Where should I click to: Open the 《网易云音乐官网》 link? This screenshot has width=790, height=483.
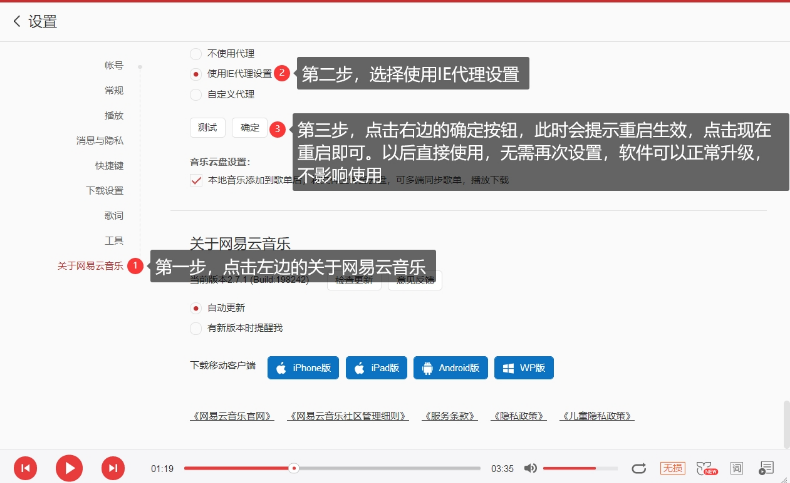pos(232,416)
